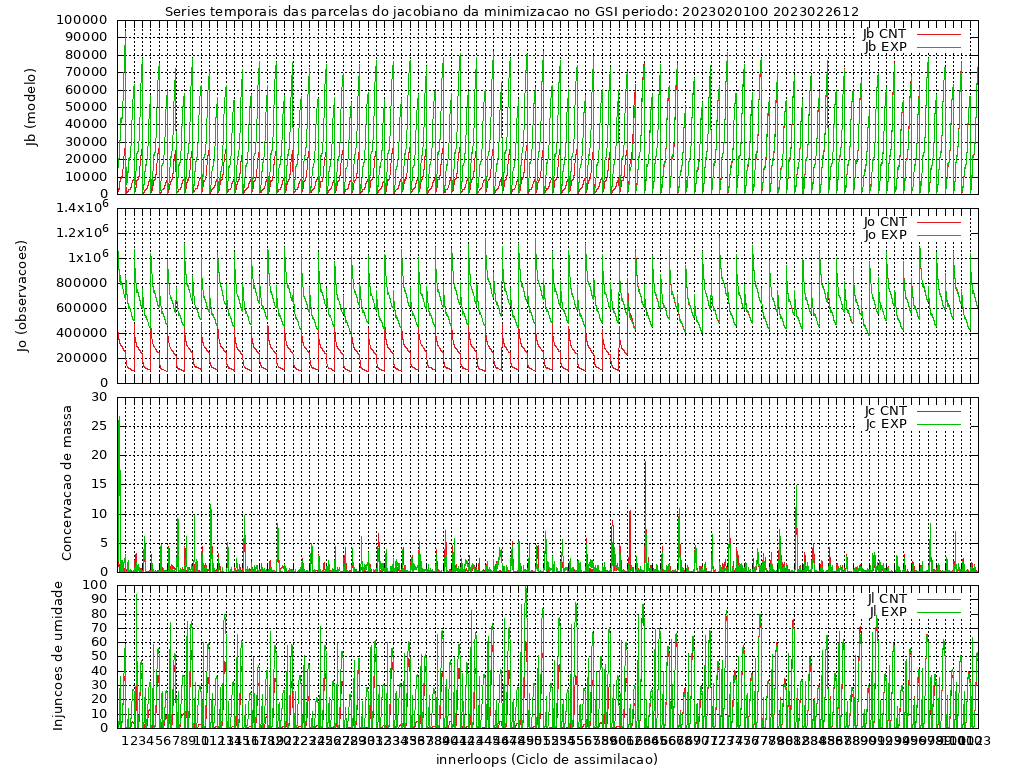The height and width of the screenshot is (768, 1024).
Task: Click the green line sample beside Jc EXP
Action: [x=937, y=424]
